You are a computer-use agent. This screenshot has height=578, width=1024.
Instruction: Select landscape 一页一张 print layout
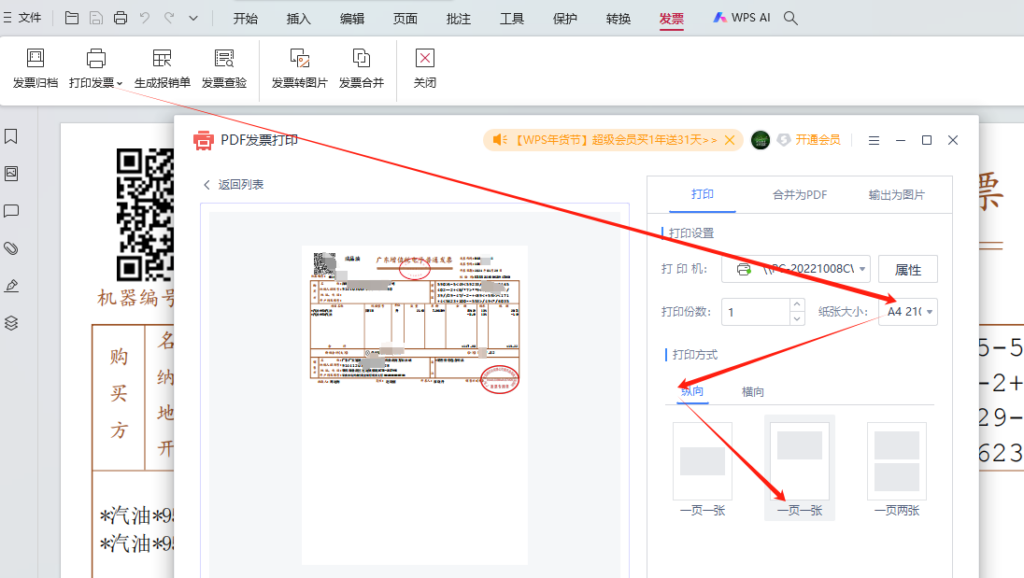(x=703, y=469)
